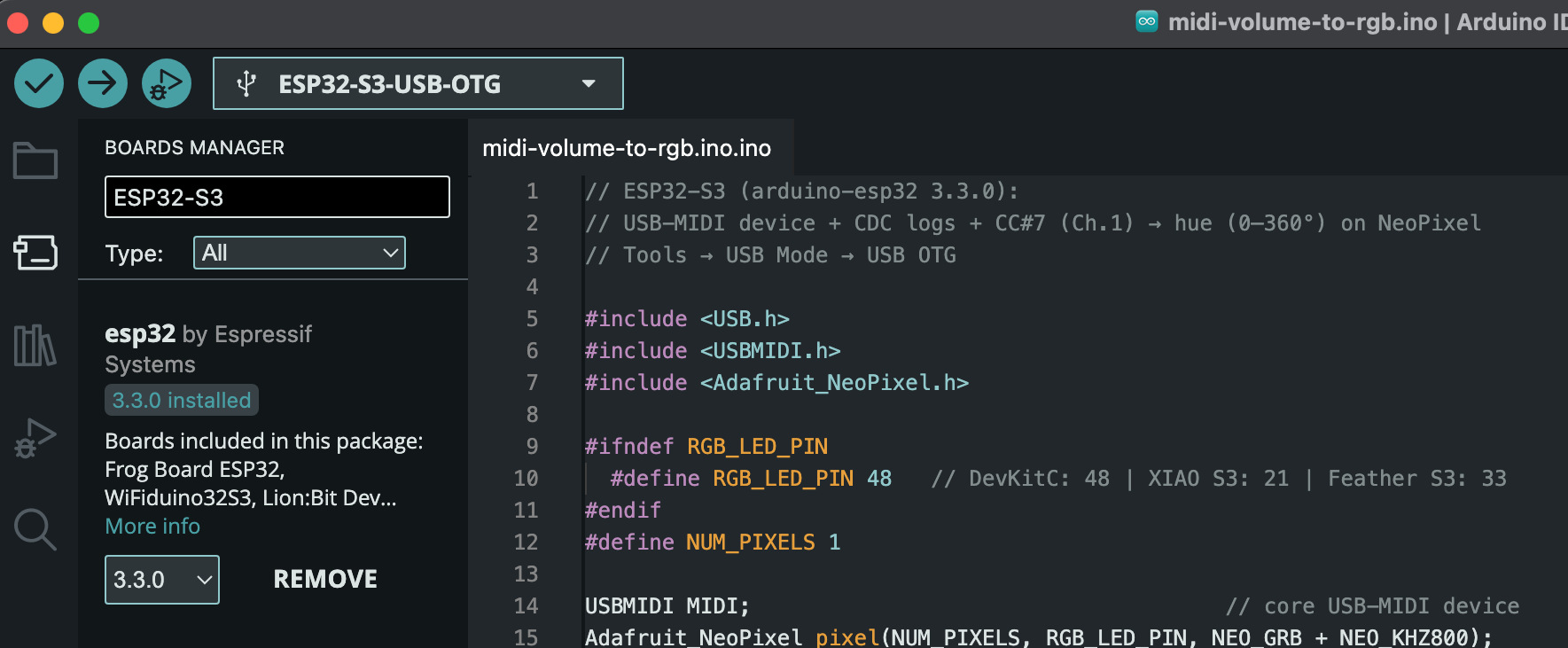1568x648 pixels.
Task: Click the boards search field containing ESP32-S3
Action: coord(277,197)
